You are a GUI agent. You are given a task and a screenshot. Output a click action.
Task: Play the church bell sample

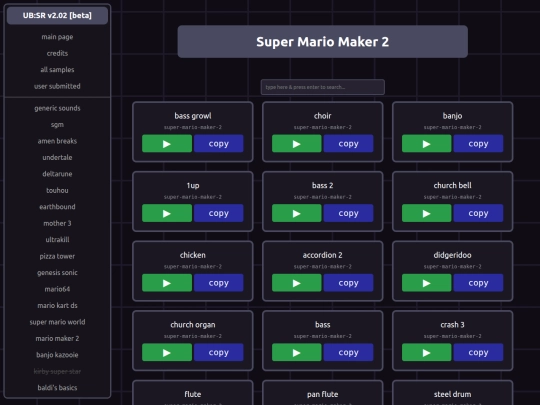point(426,213)
